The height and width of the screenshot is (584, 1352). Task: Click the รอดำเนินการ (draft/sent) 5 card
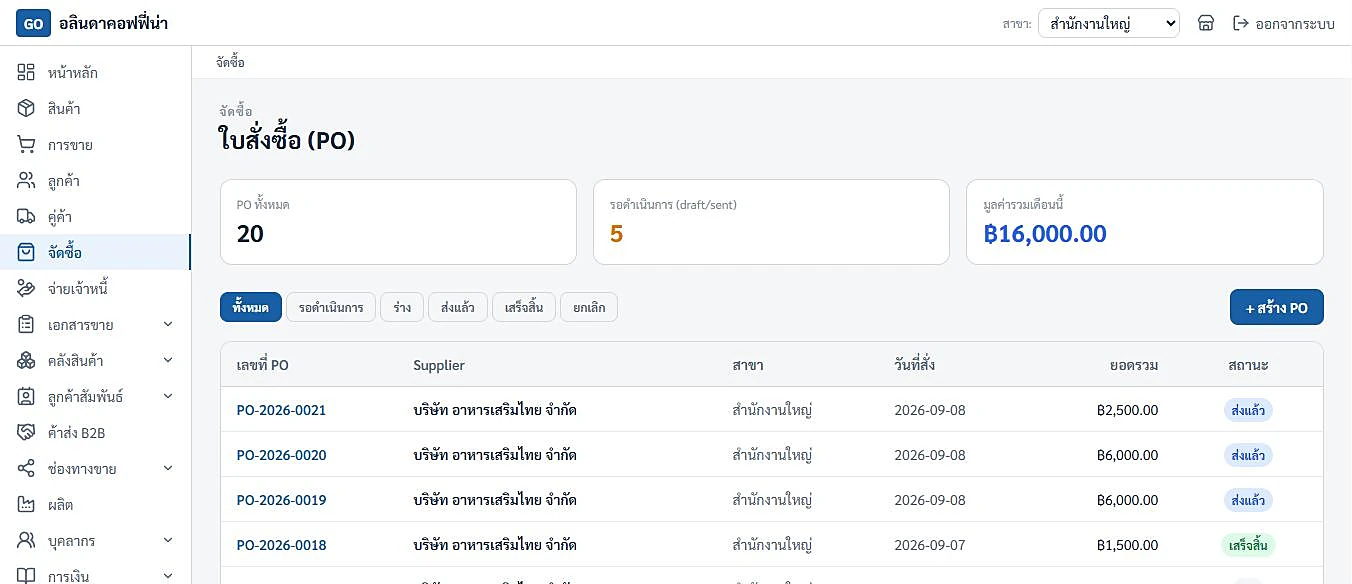771,222
